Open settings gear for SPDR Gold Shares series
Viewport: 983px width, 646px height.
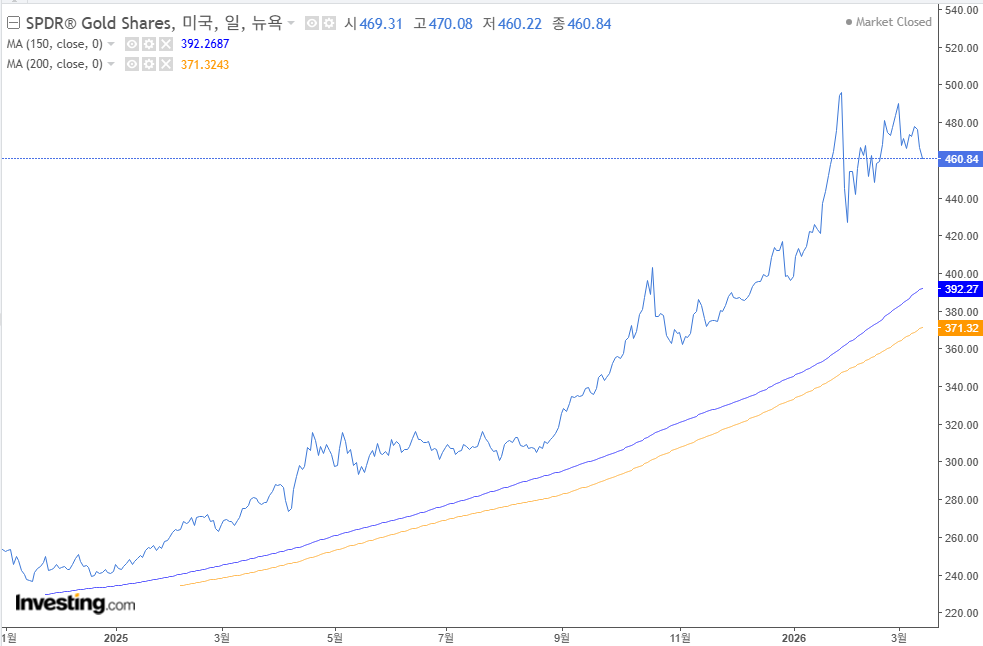pos(329,23)
